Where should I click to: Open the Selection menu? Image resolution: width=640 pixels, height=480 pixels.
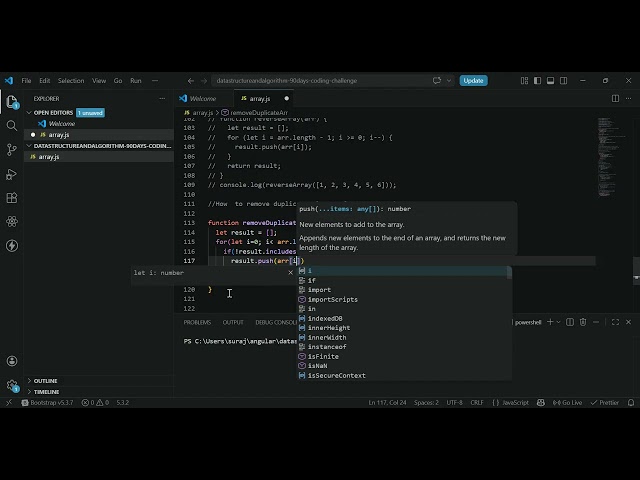(x=71, y=80)
